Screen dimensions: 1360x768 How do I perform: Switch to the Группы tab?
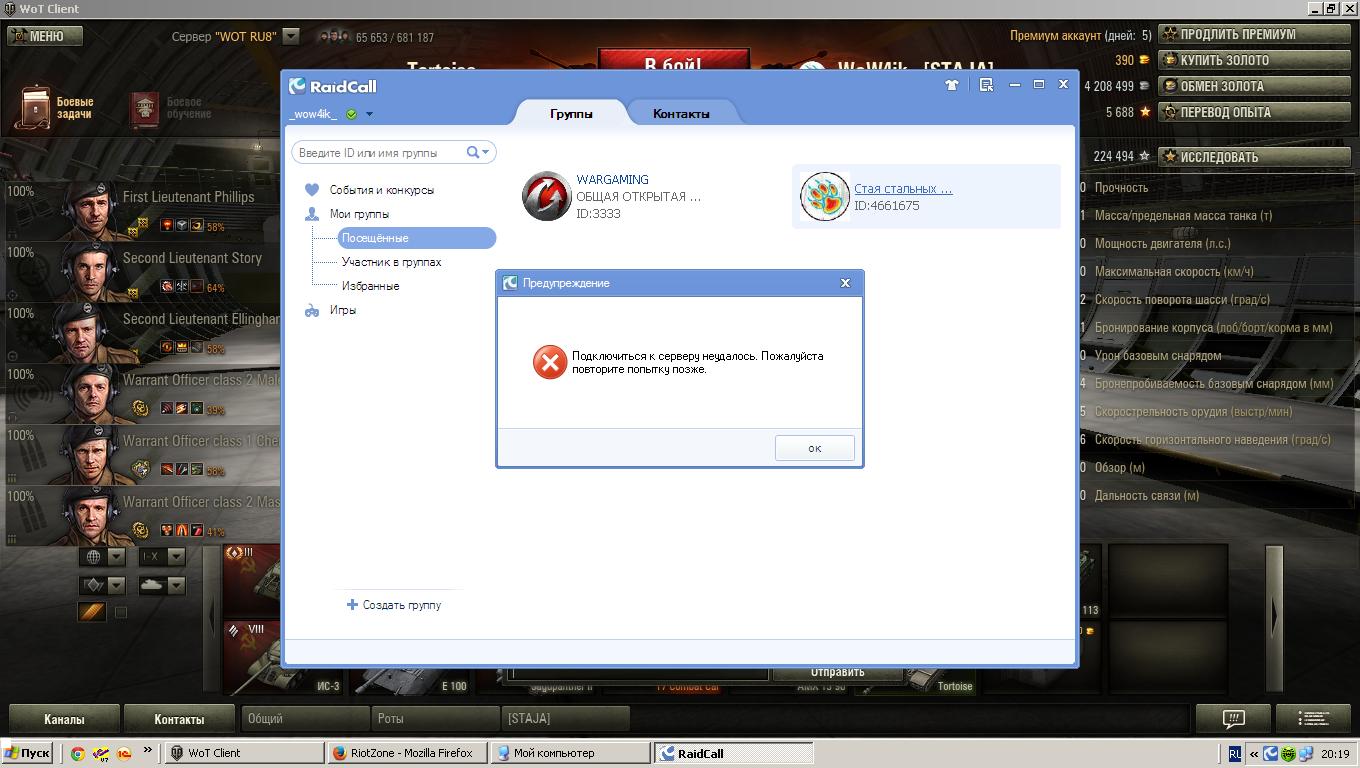pyautogui.click(x=571, y=113)
